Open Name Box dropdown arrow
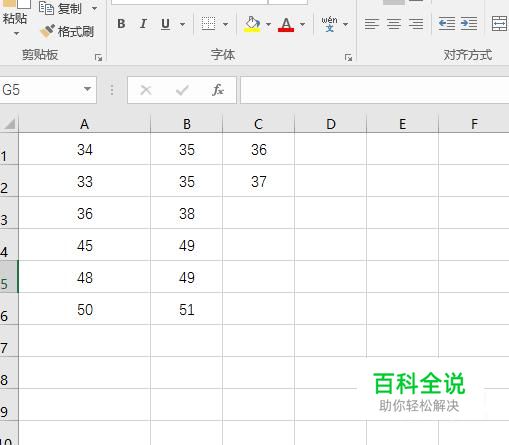The height and width of the screenshot is (445, 509). pos(88,89)
